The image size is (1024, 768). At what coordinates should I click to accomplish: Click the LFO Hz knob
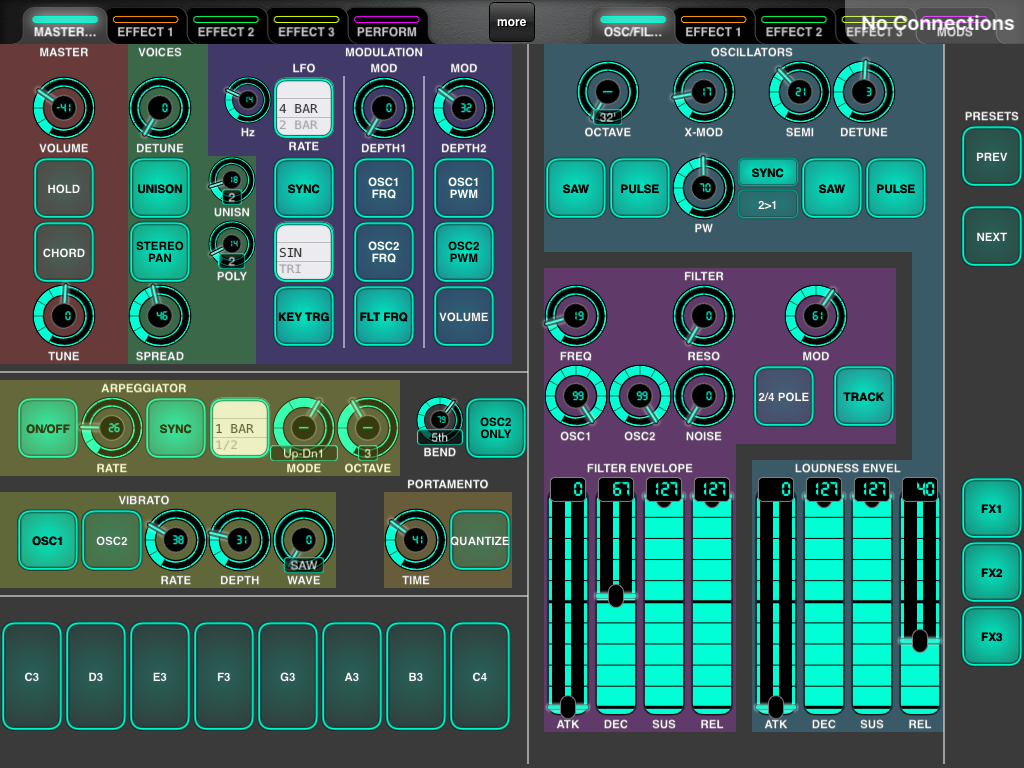point(248,100)
